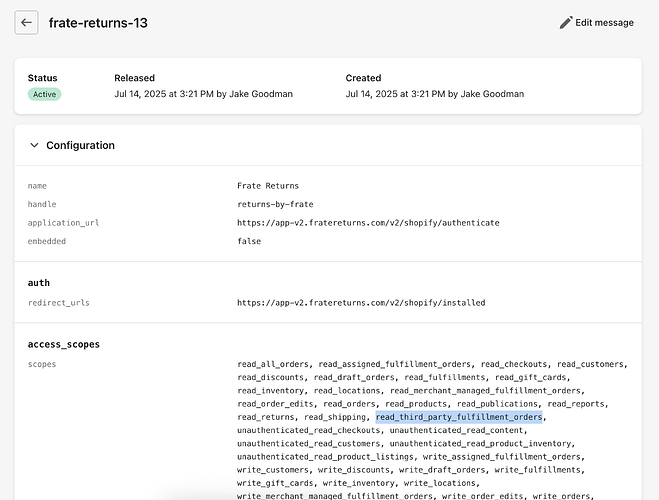This screenshot has height=500, width=659.
Task: Collapse the Configuration section chevron
Action: pyautogui.click(x=34, y=145)
